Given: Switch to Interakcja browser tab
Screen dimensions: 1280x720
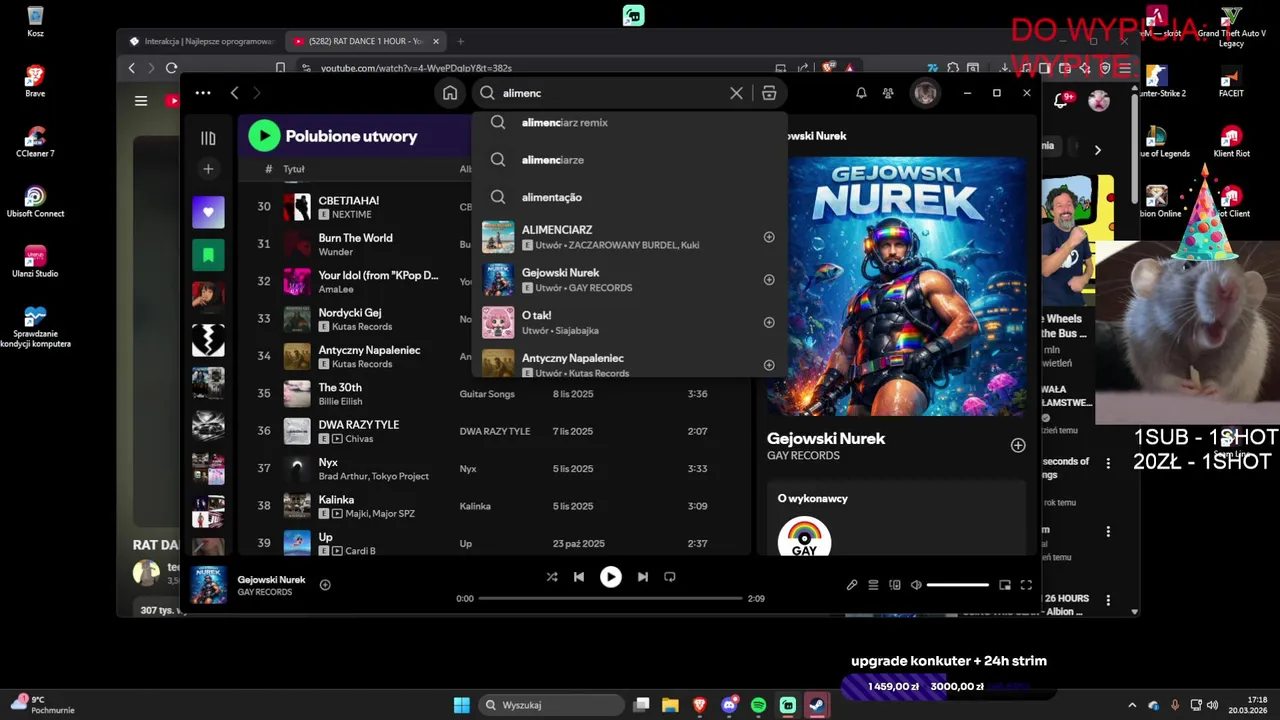Looking at the screenshot, I should 202,41.
